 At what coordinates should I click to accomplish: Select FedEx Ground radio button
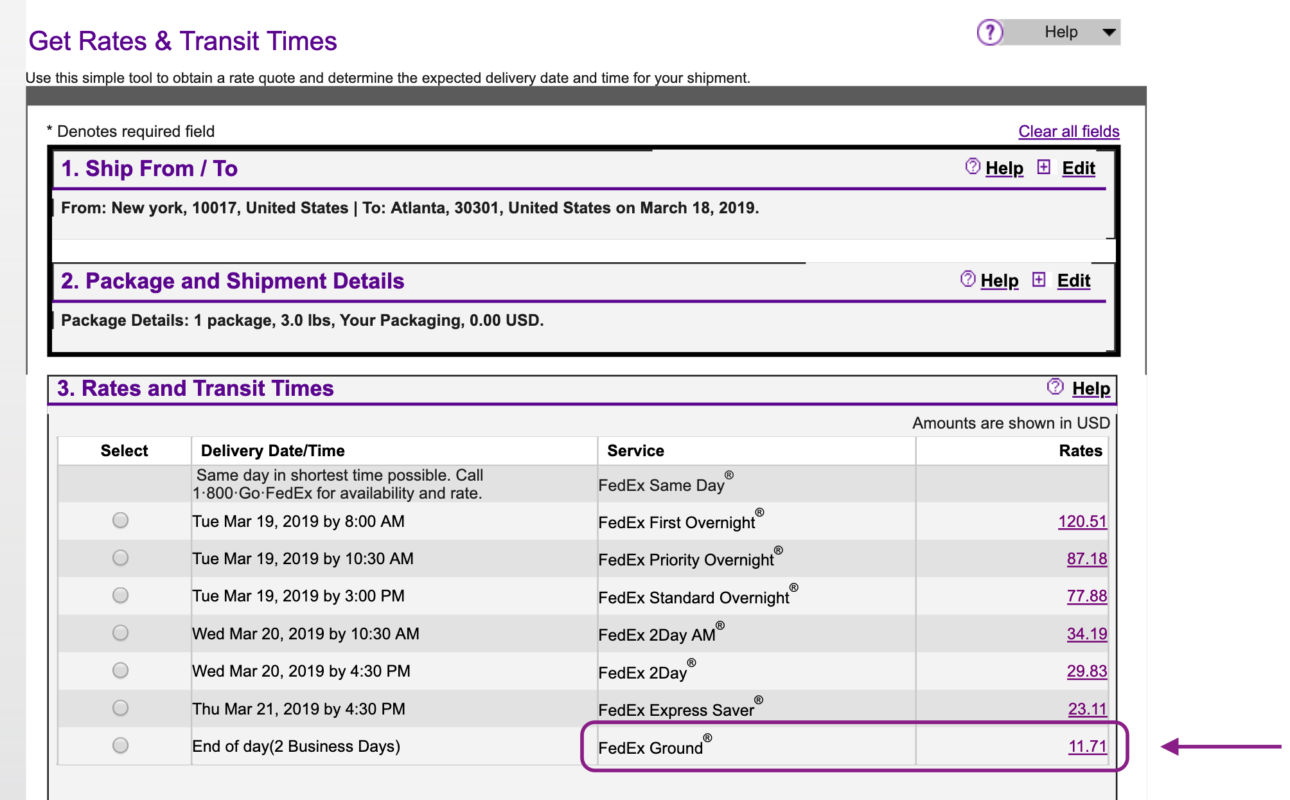120,745
